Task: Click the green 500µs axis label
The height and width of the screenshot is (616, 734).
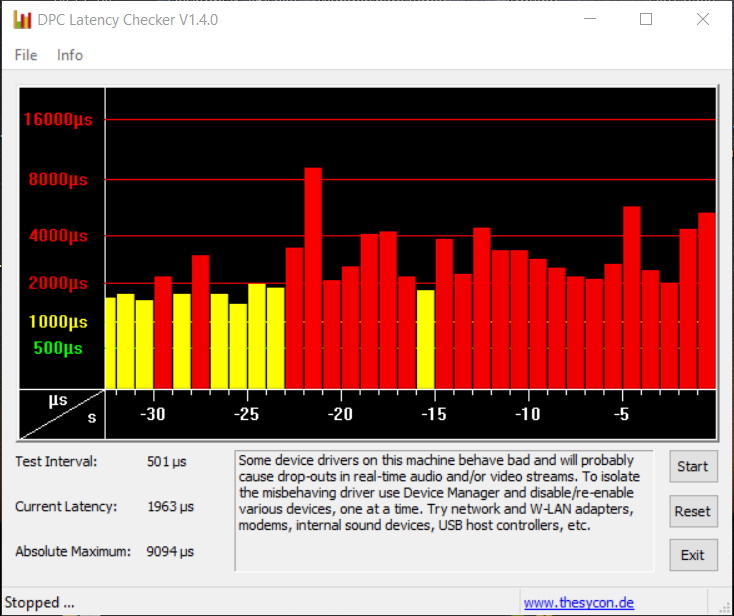Action: pyautogui.click(x=58, y=348)
